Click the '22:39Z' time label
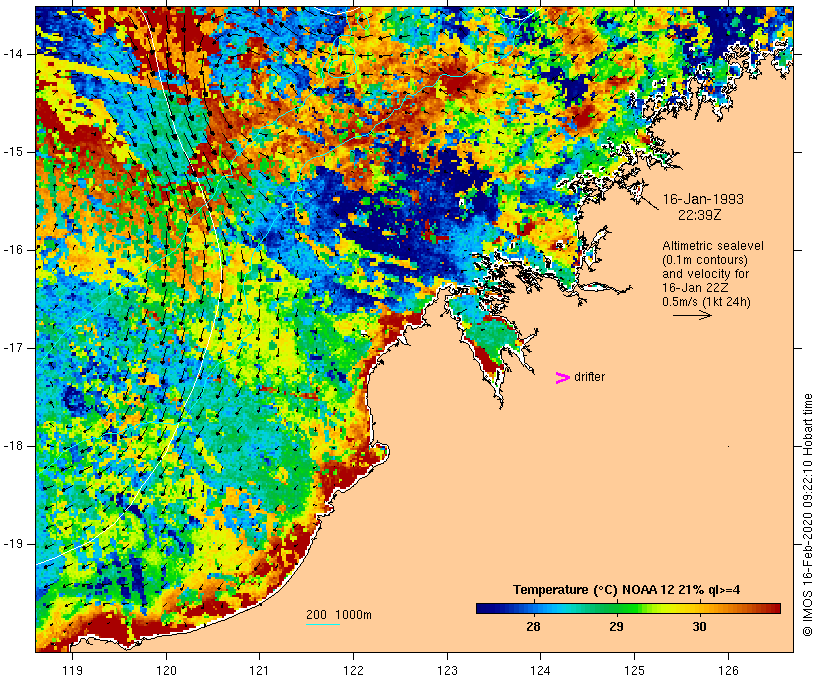Viewport: 820px width, 680px height. 700,215
